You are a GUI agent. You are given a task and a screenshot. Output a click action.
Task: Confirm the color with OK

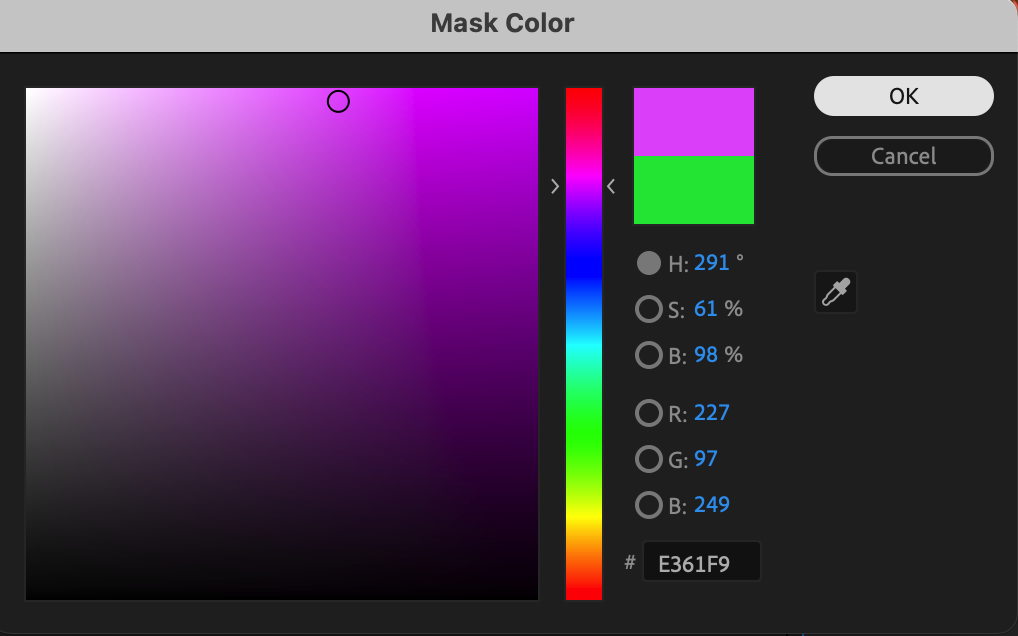tap(904, 96)
